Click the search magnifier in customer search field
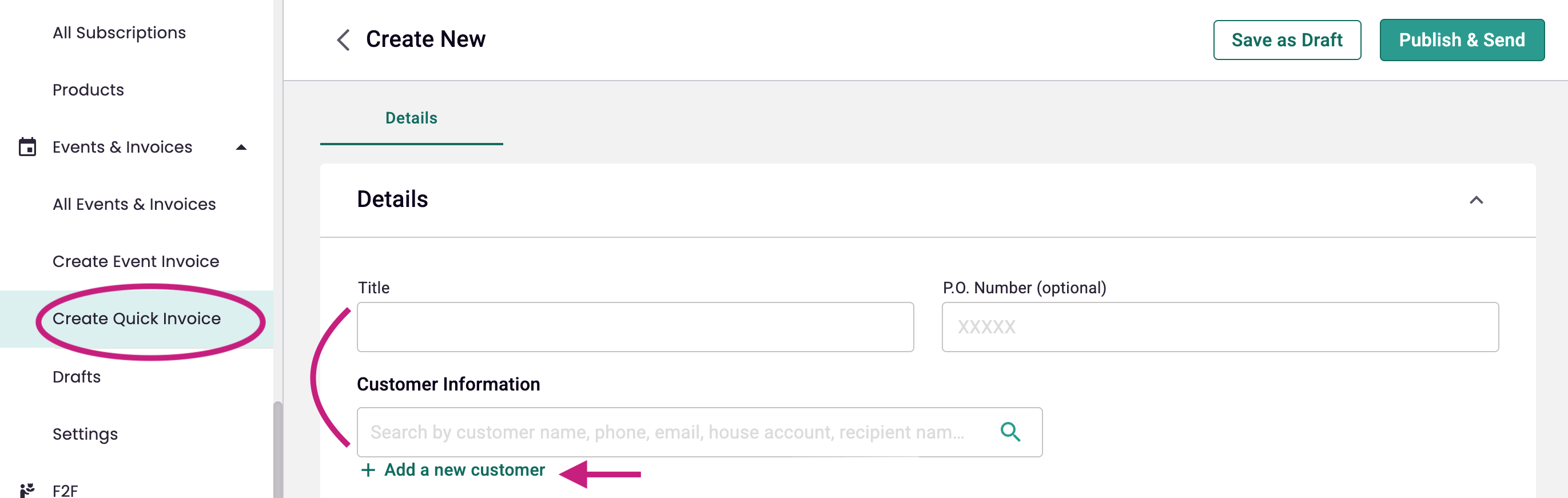This screenshot has width=1568, height=498. [1010, 432]
